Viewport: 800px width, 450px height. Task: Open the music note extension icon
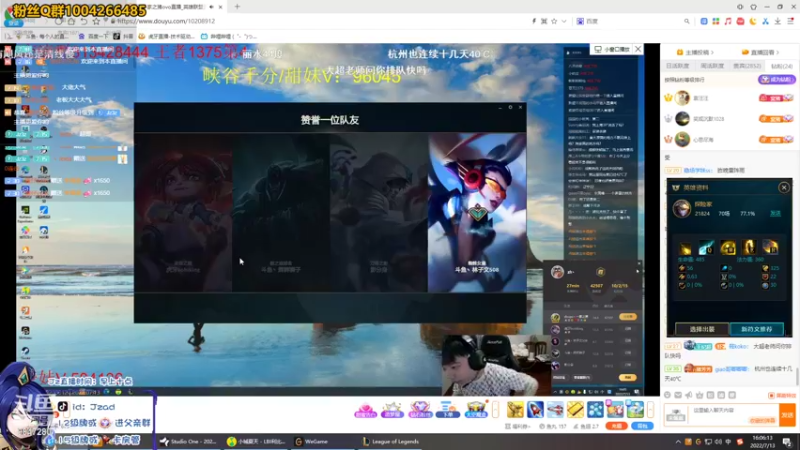pyautogui.click(x=728, y=21)
